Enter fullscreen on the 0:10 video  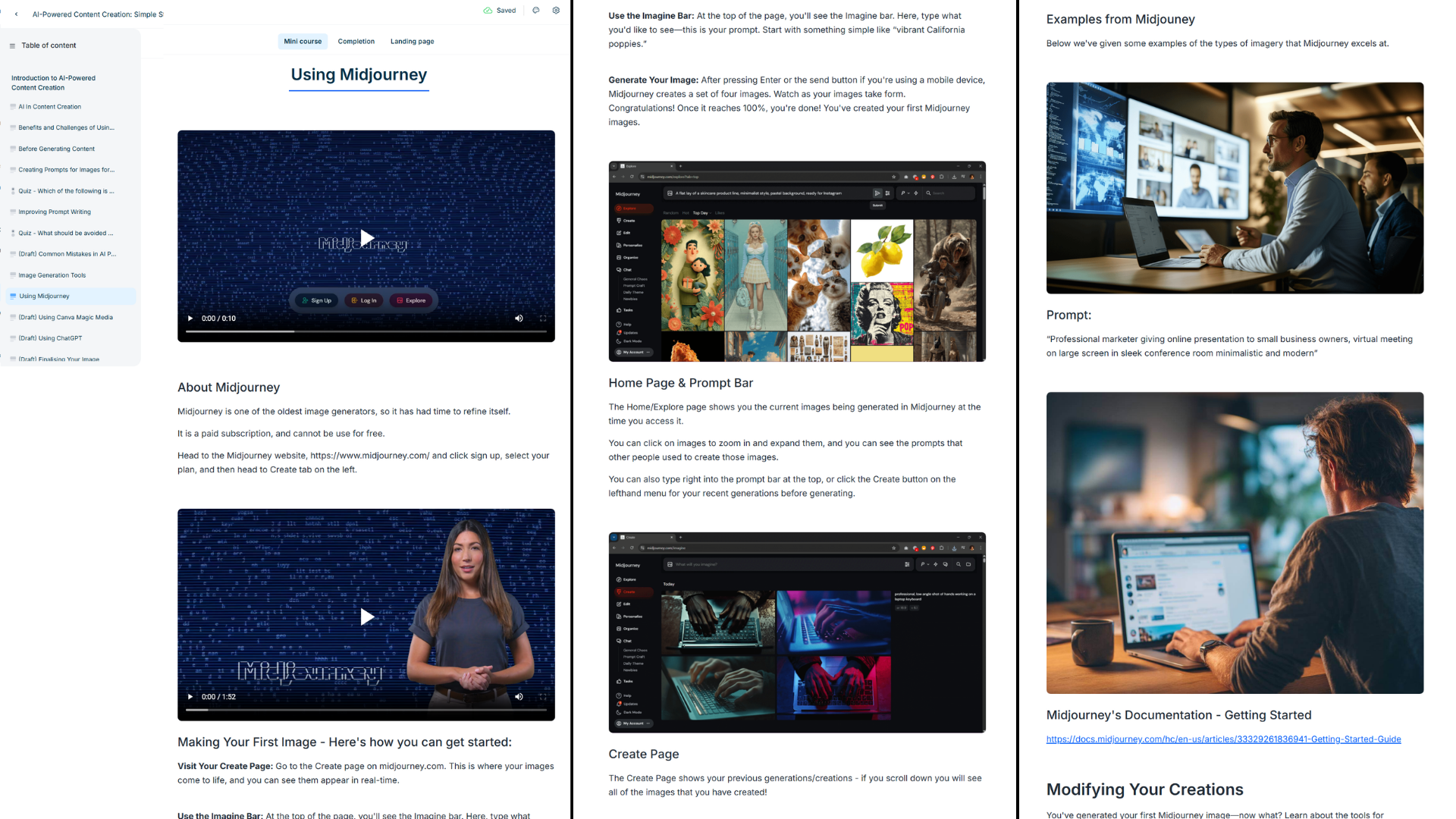click(543, 318)
